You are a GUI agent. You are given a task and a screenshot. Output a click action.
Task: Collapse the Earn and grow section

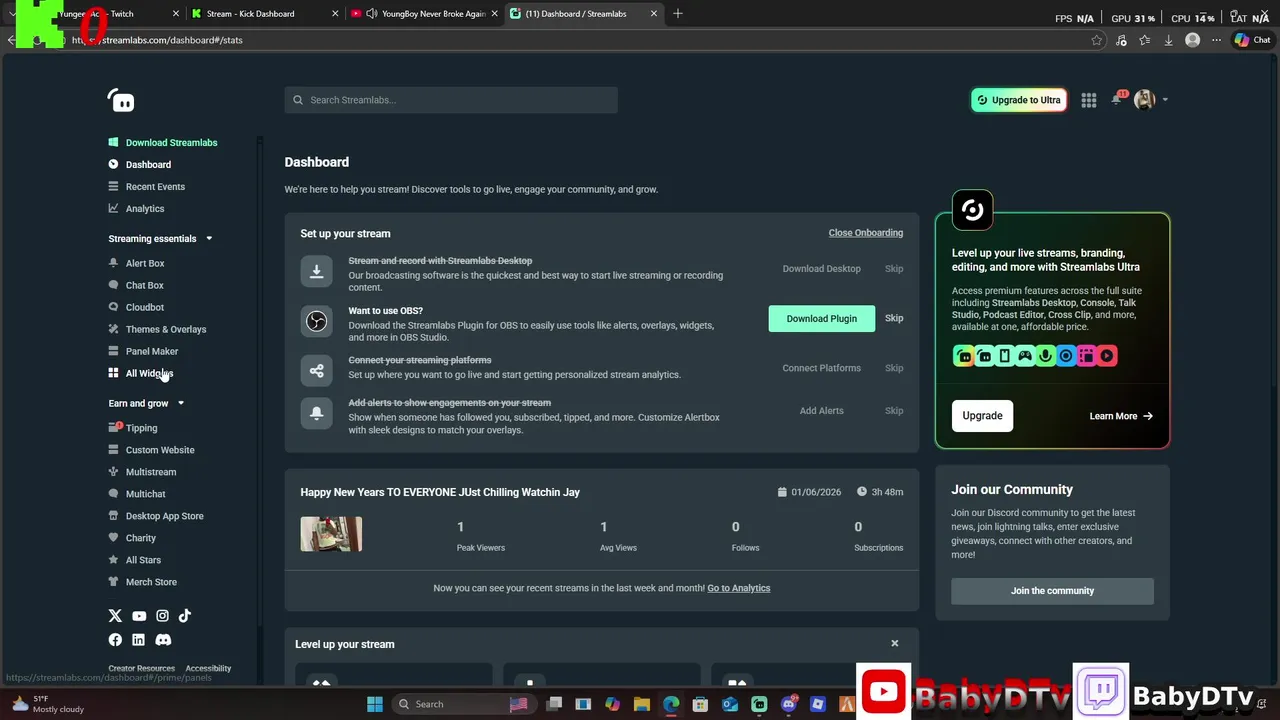pyautogui.click(x=181, y=404)
